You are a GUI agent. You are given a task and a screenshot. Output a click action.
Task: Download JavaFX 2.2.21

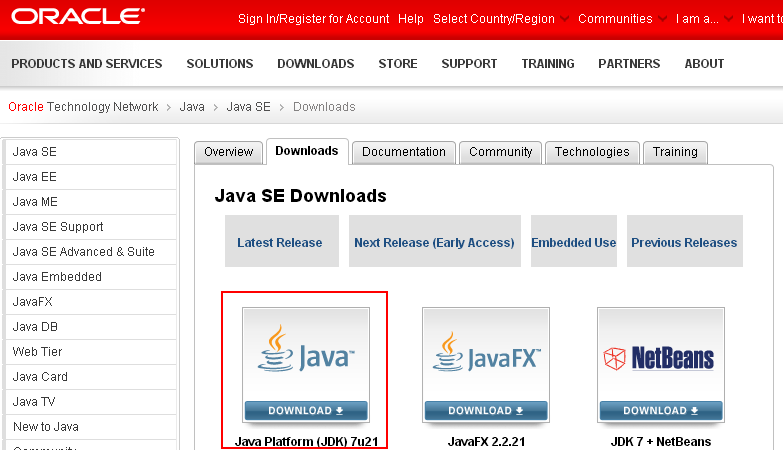pyautogui.click(x=486, y=411)
